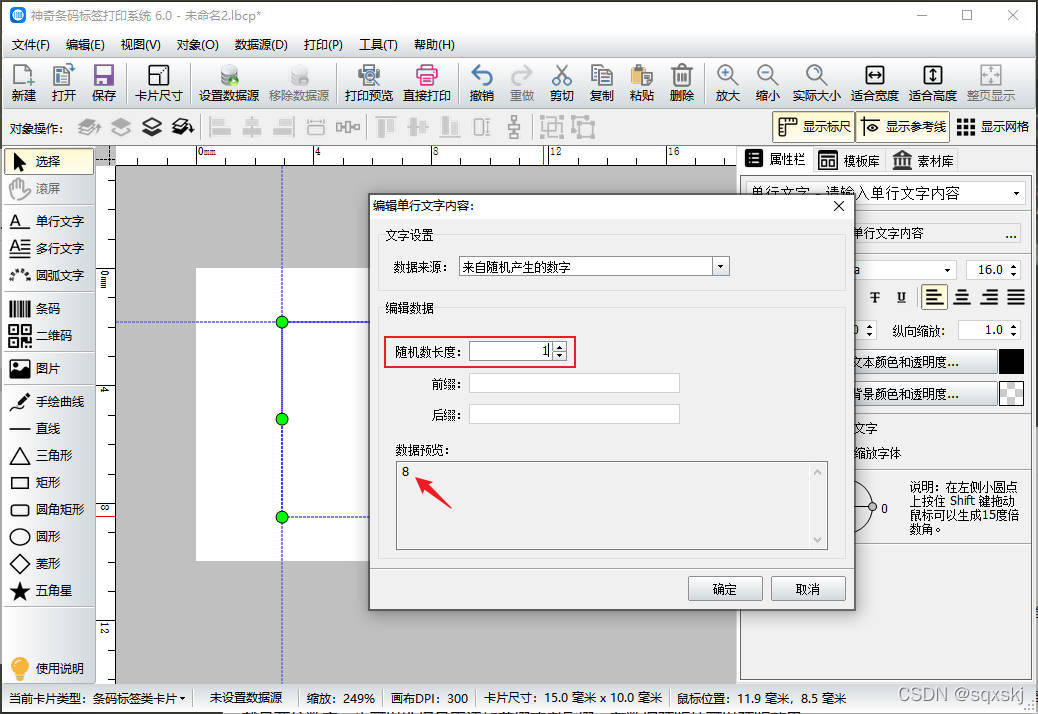Save the label with the 保存 icon

pos(104,83)
